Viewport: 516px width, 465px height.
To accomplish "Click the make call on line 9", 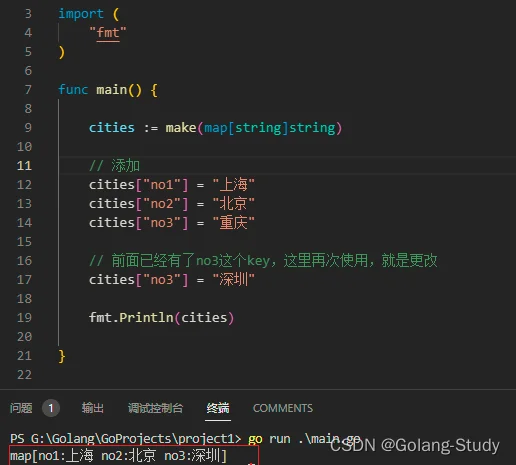I will pyautogui.click(x=181, y=128).
